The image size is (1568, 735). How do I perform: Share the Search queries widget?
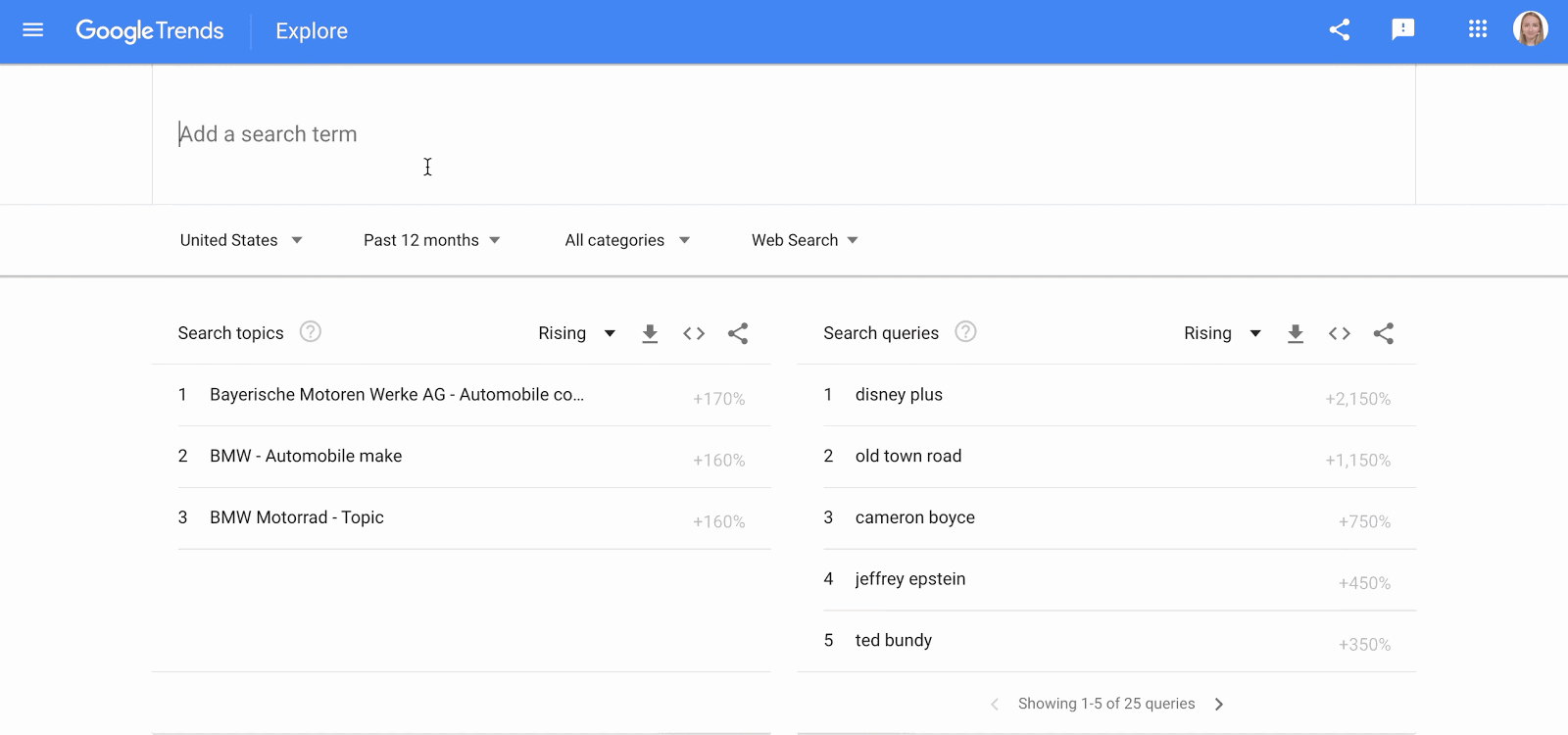coord(1384,334)
